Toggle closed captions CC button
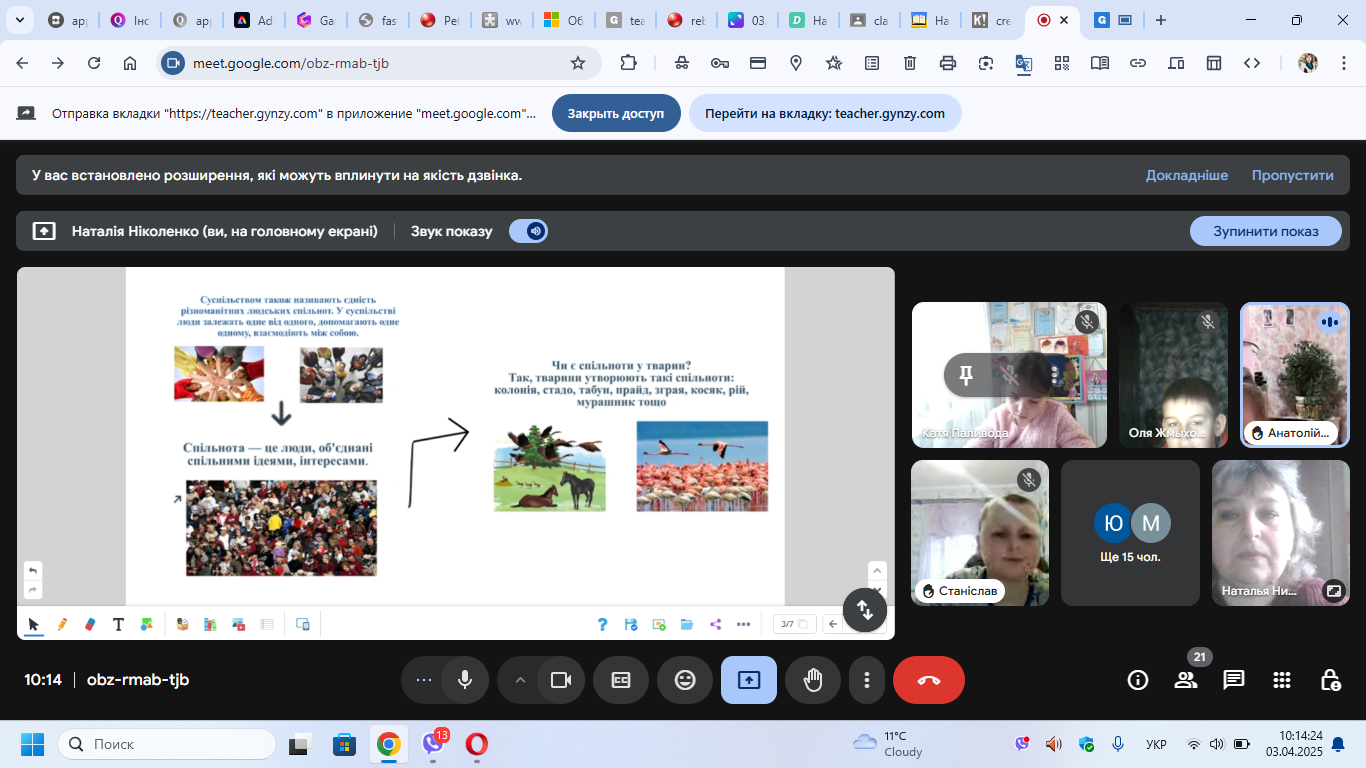Viewport: 1366px width, 768px height. (621, 680)
